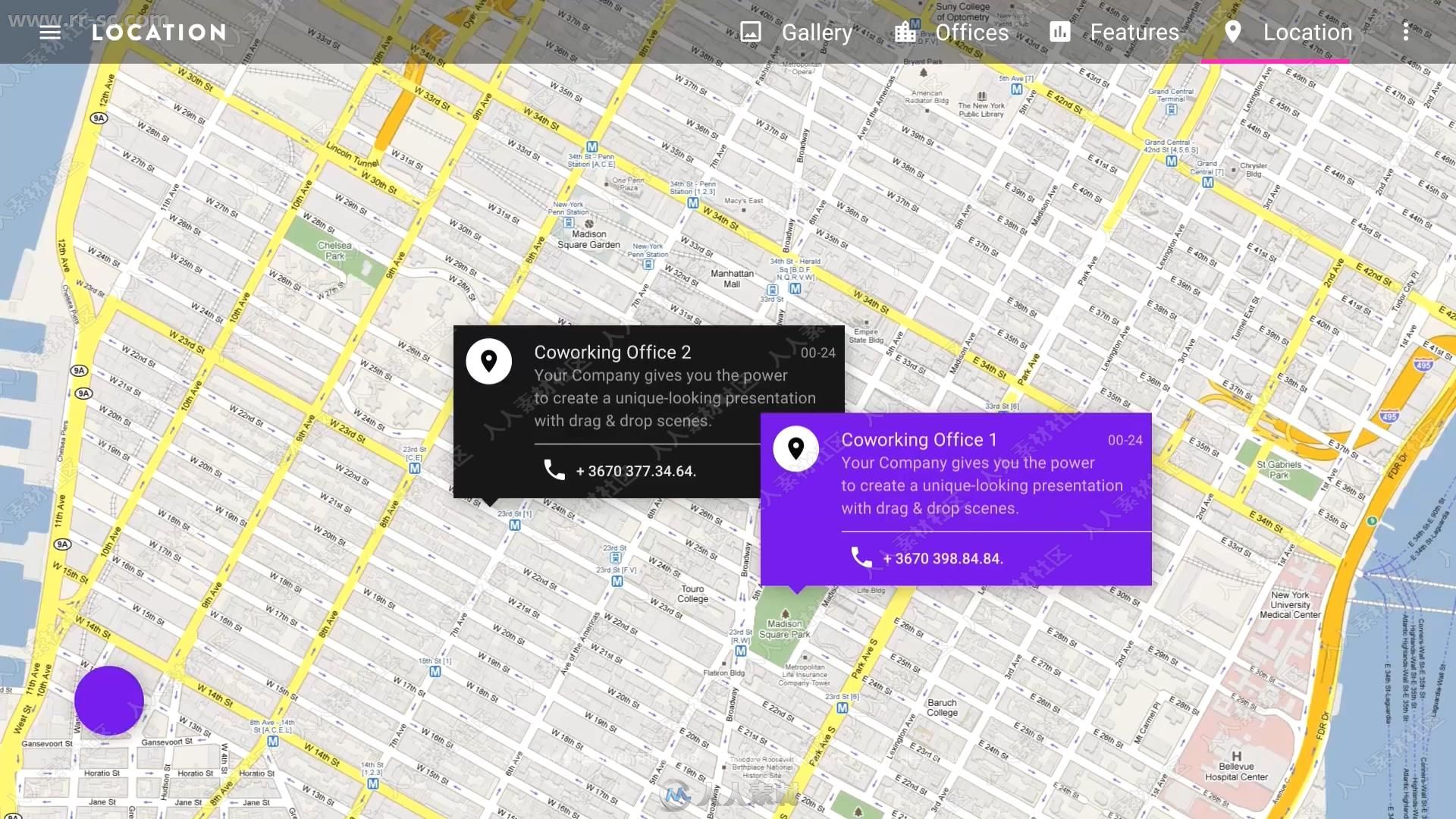Click the 00-24 hours on Office 1 card

click(1125, 440)
